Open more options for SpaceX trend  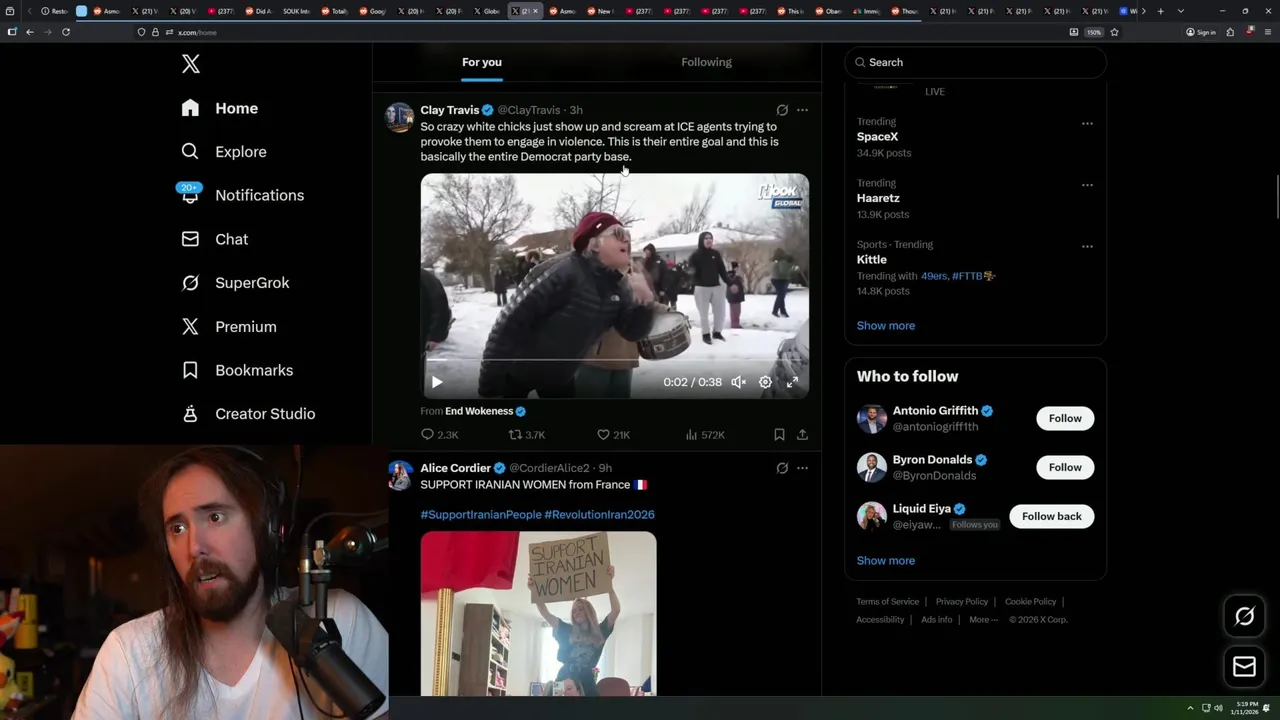(1087, 124)
